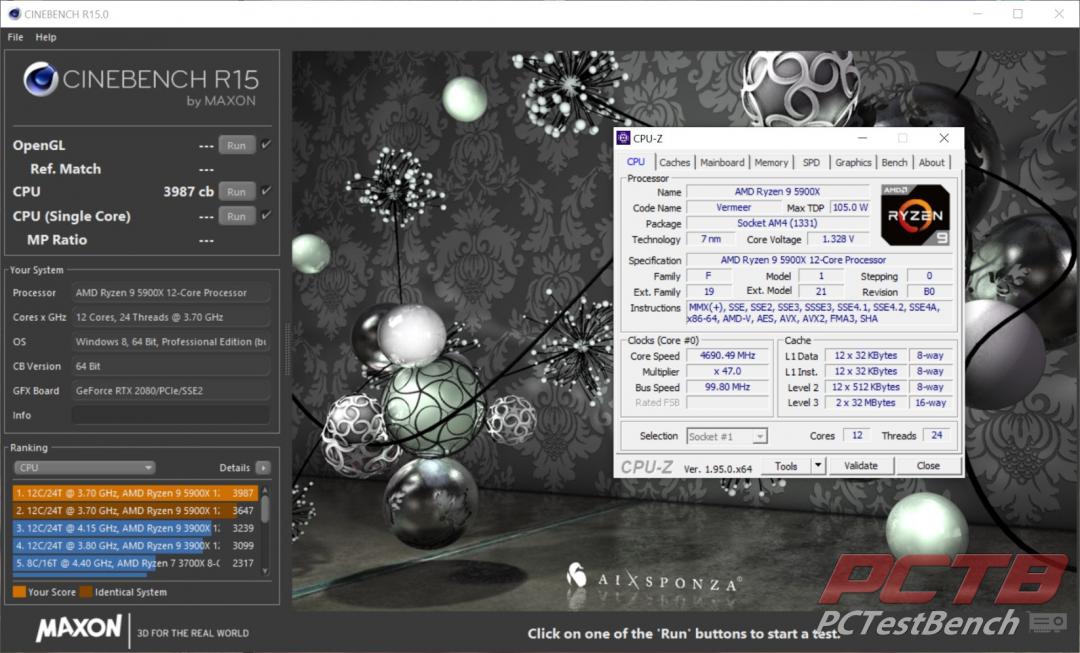Click the Level 3 cache value 2 x 32 MBytes

coord(866,403)
